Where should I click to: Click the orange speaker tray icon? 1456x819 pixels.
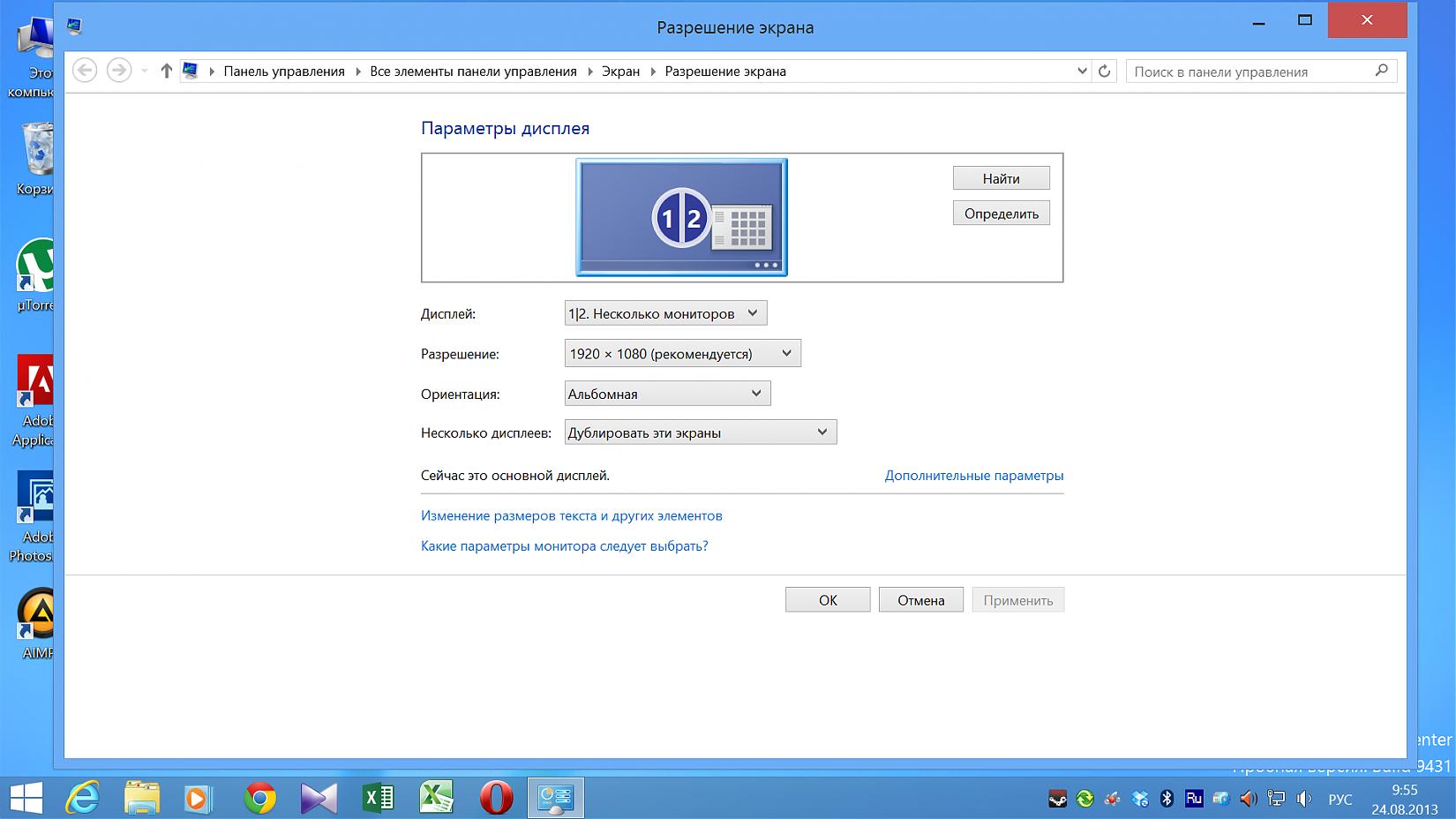coord(1249,800)
